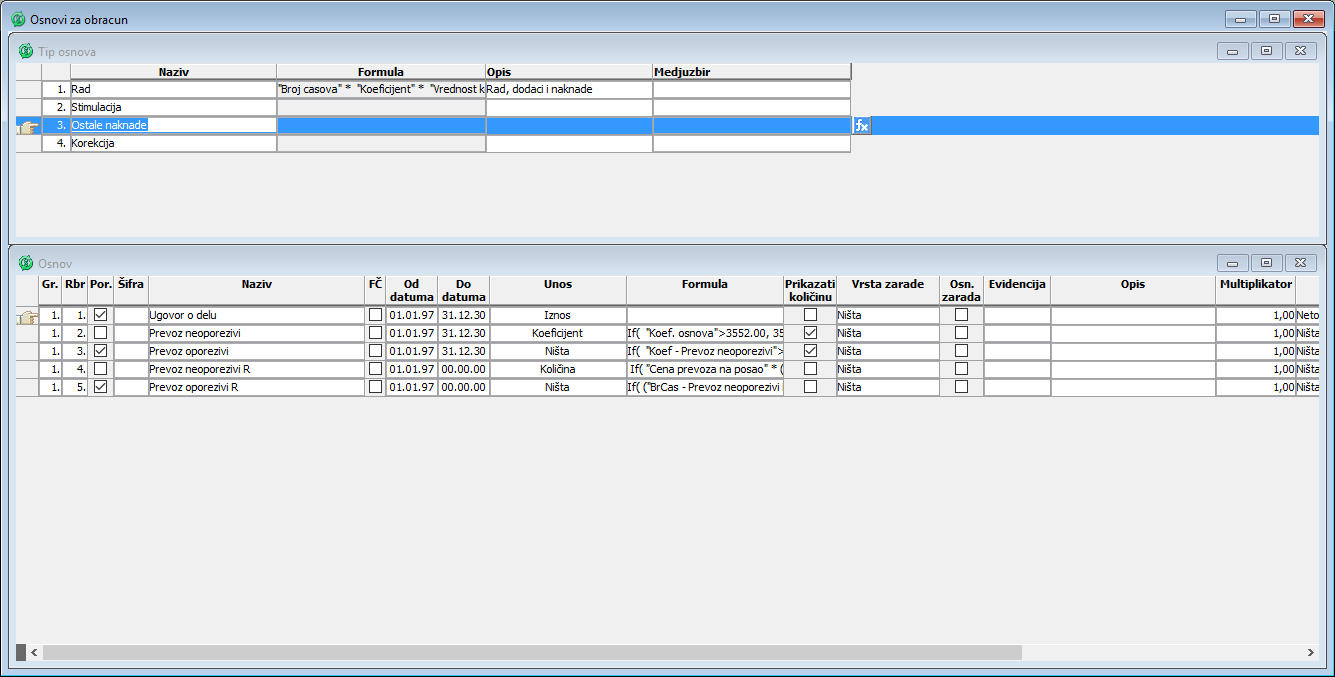
Task: Toggle Osn. zarada for Prevoz neoporezivi R
Action: (x=962, y=369)
